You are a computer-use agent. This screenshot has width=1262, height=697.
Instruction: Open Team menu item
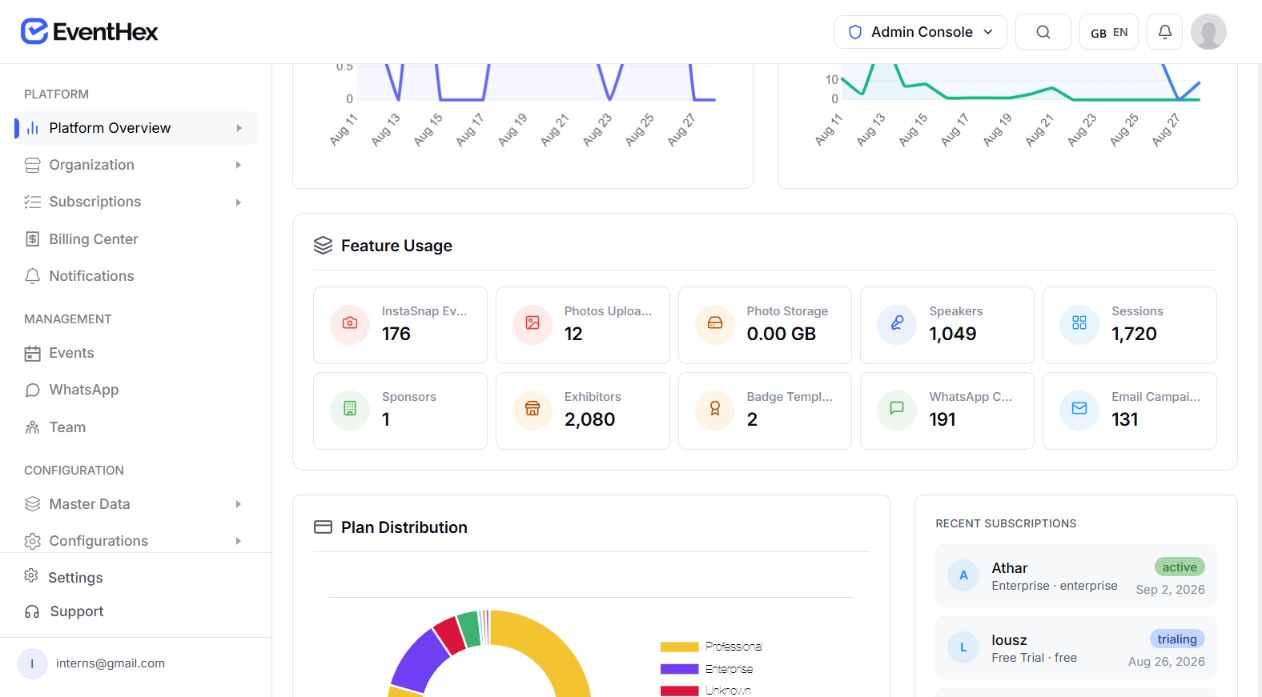136,427
